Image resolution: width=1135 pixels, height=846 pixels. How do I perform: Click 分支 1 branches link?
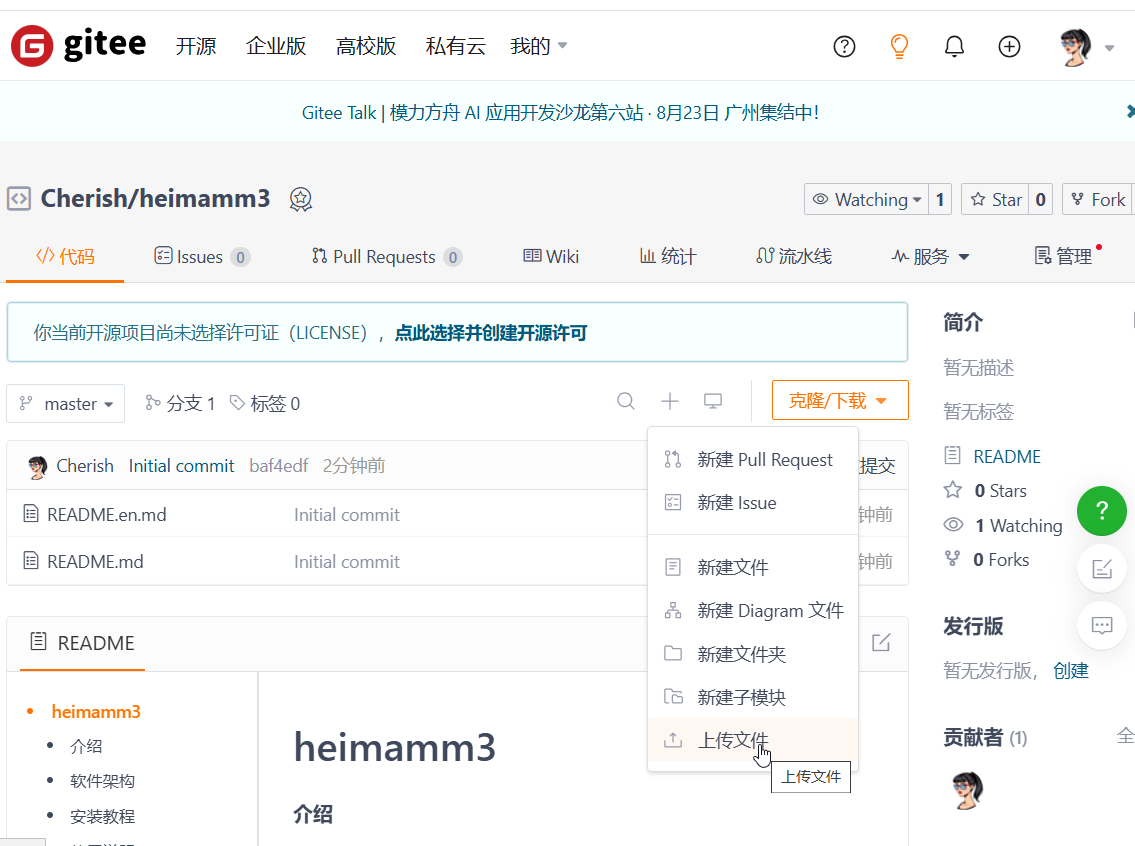pos(180,403)
